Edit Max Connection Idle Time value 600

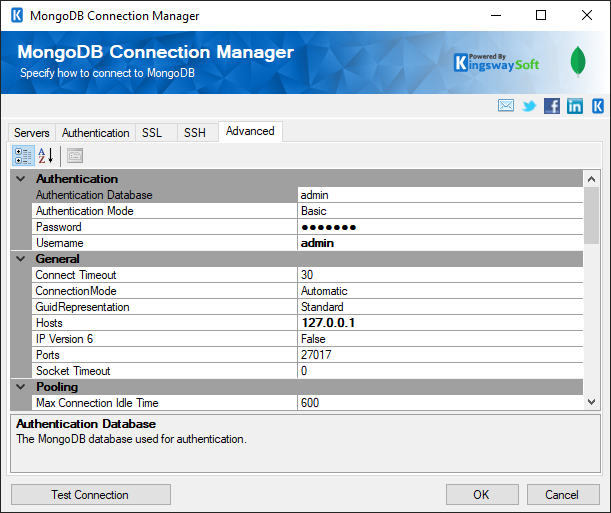click(440, 402)
